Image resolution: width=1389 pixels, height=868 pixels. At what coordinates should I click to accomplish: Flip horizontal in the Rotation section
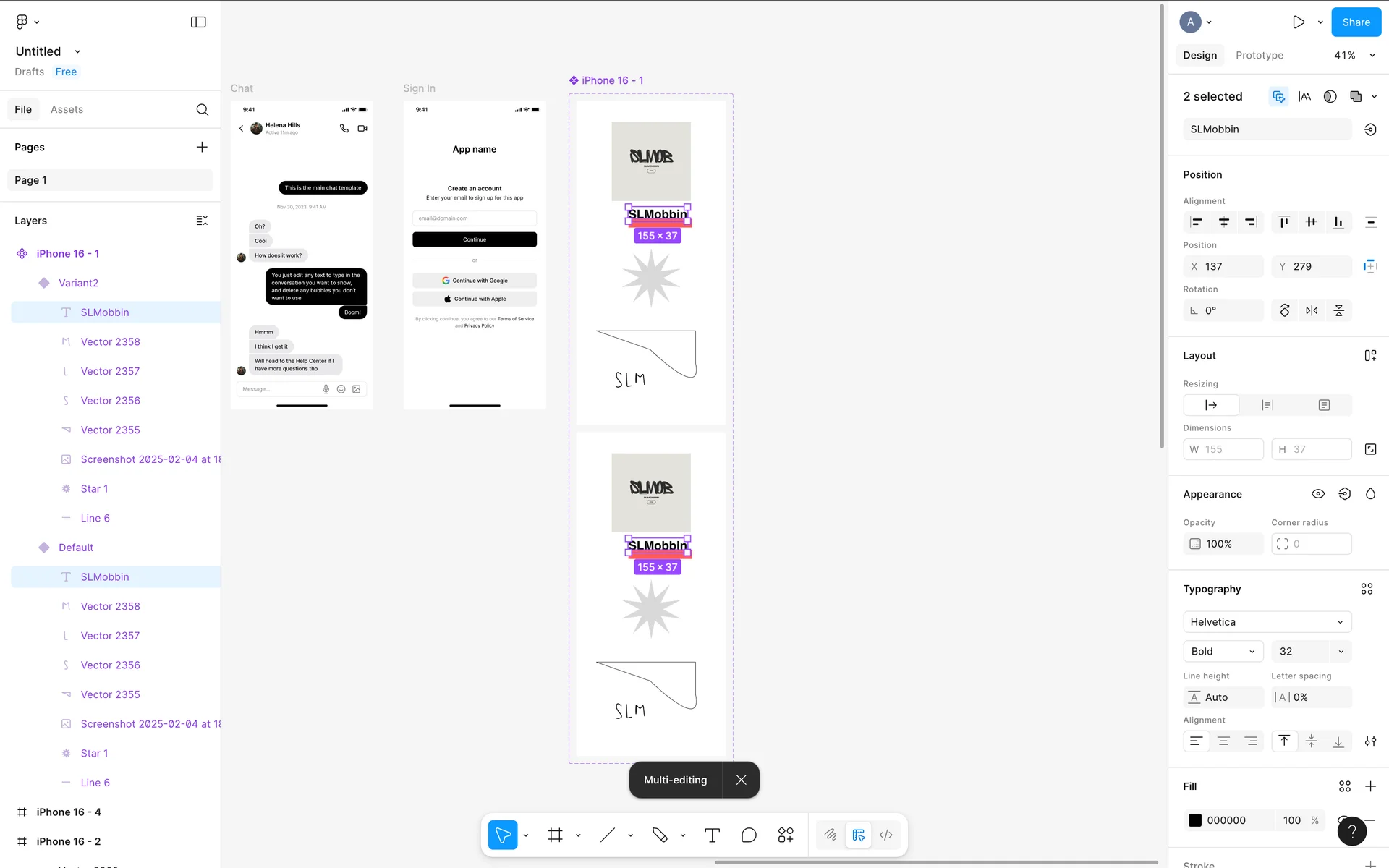(x=1312, y=310)
